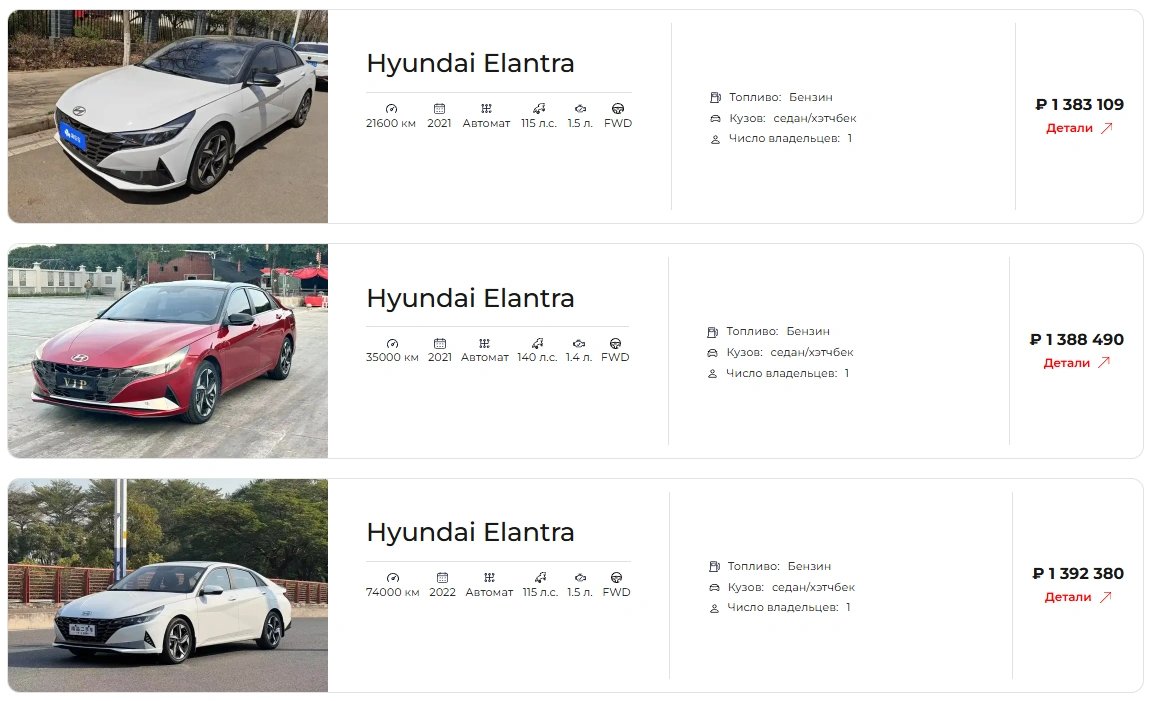Click the steering wheel icon in the first listing
This screenshot has width=1153, height=701.
618,109
